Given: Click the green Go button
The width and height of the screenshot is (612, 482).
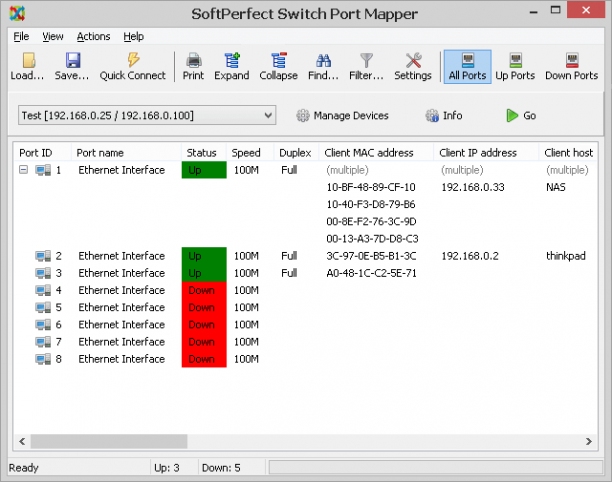Looking at the screenshot, I should [x=521, y=116].
